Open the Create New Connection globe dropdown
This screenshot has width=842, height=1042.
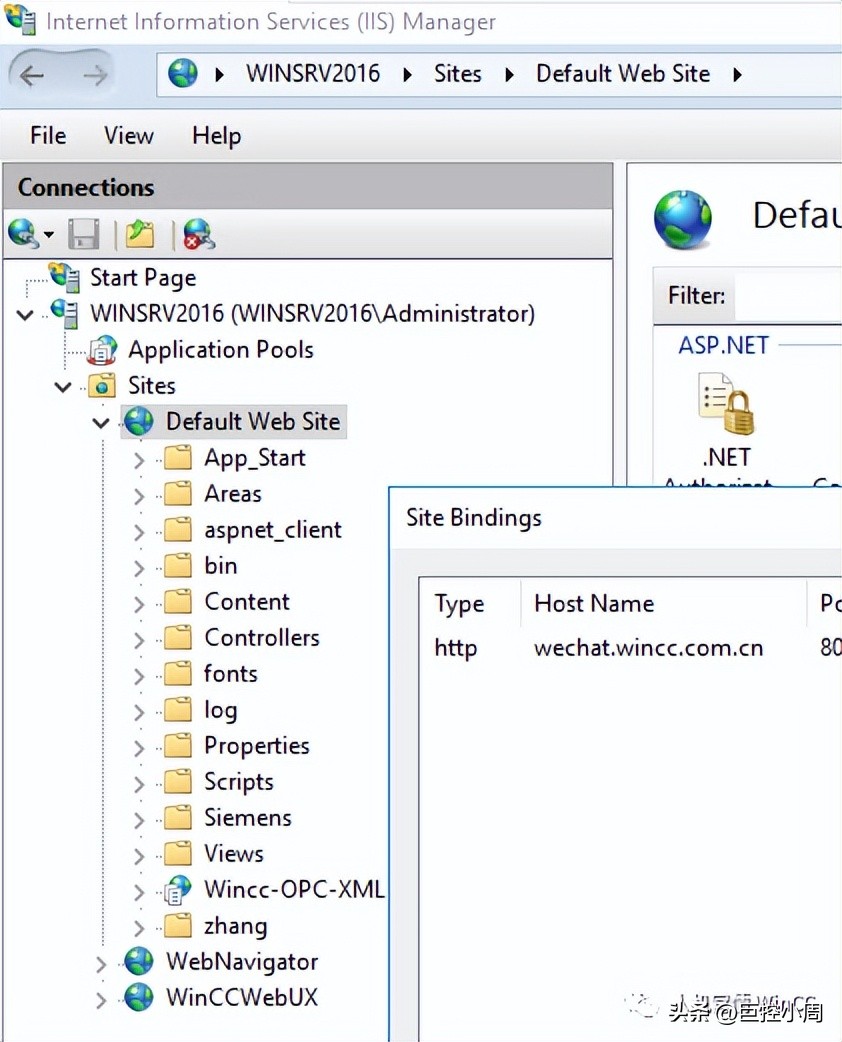30,234
